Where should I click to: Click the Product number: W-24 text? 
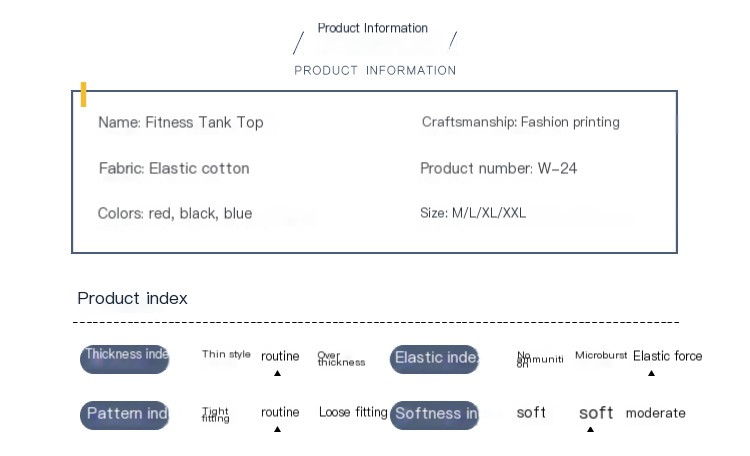(498, 168)
